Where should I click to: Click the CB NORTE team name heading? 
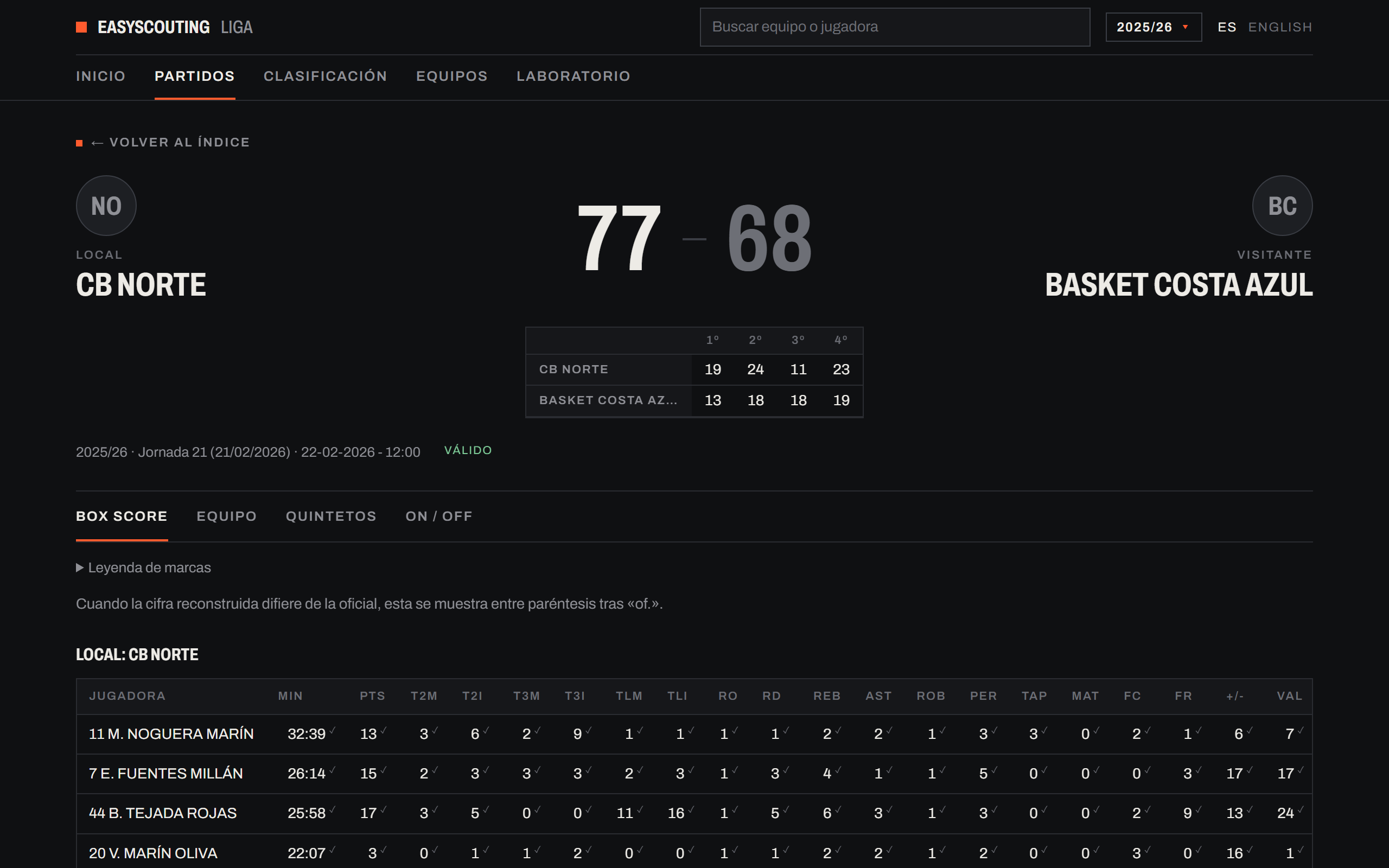click(x=141, y=285)
